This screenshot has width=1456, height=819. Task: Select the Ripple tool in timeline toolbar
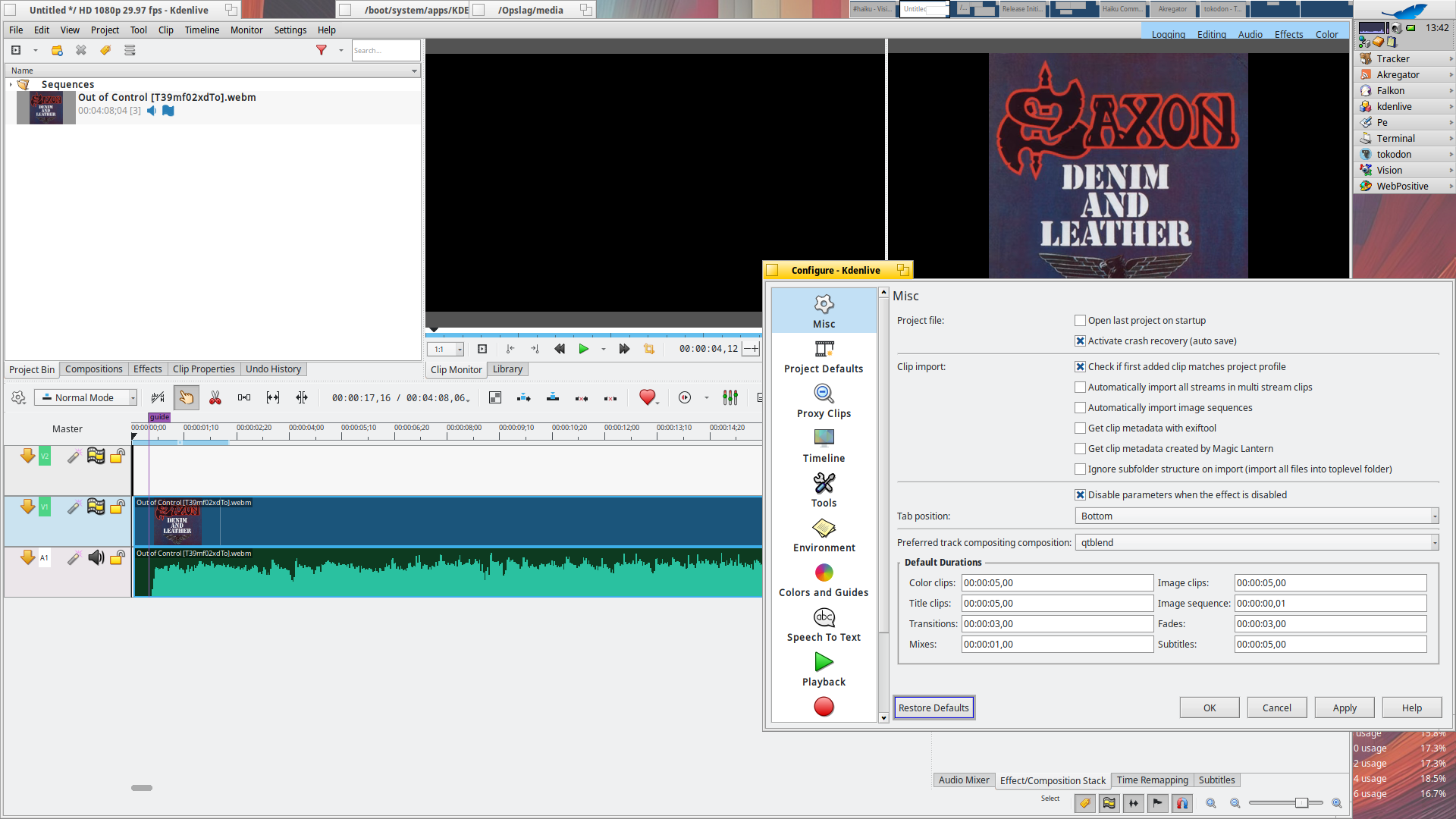pos(302,397)
